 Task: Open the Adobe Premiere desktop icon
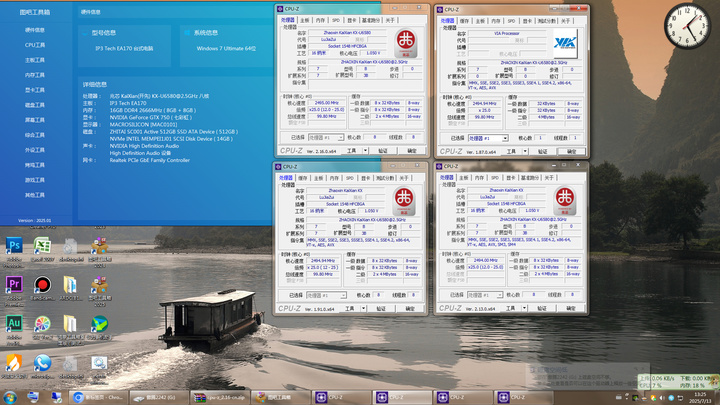pyautogui.click(x=14, y=285)
